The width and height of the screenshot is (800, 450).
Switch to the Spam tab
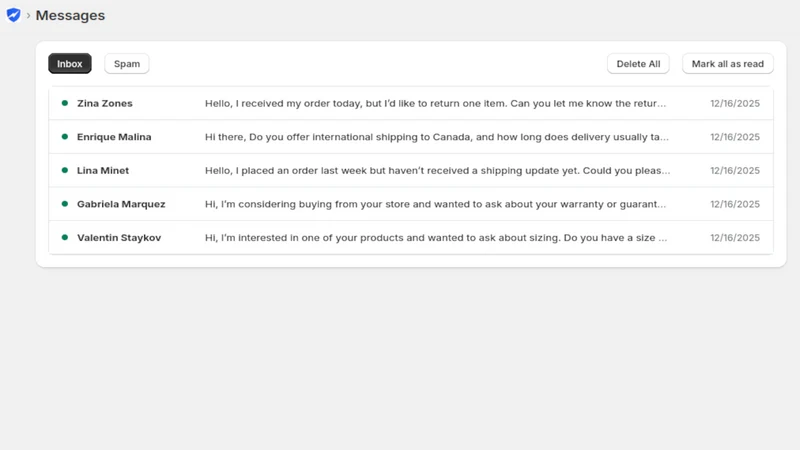(127, 64)
